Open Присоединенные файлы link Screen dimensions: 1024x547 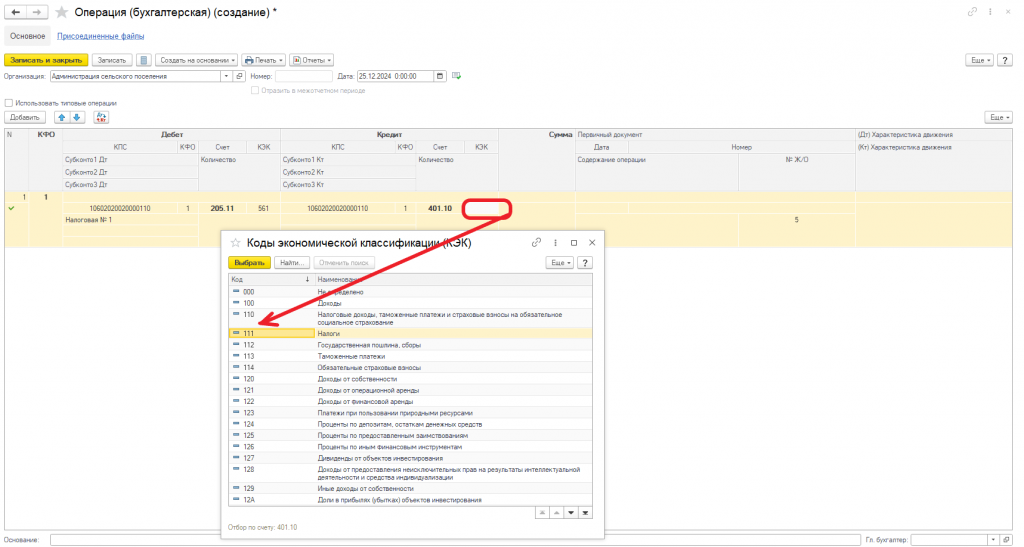coord(101,37)
